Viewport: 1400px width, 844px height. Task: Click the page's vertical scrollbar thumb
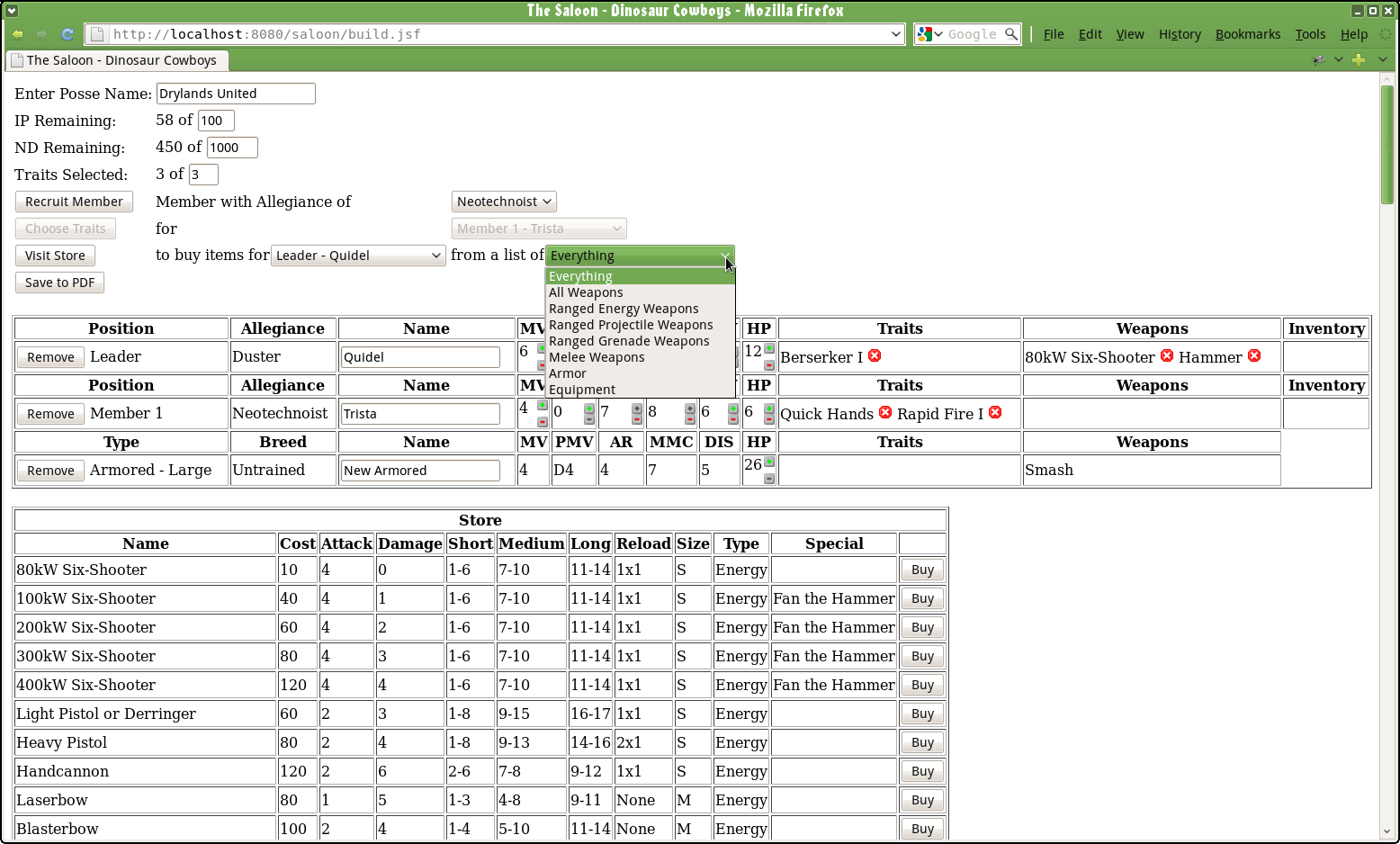click(1387, 144)
